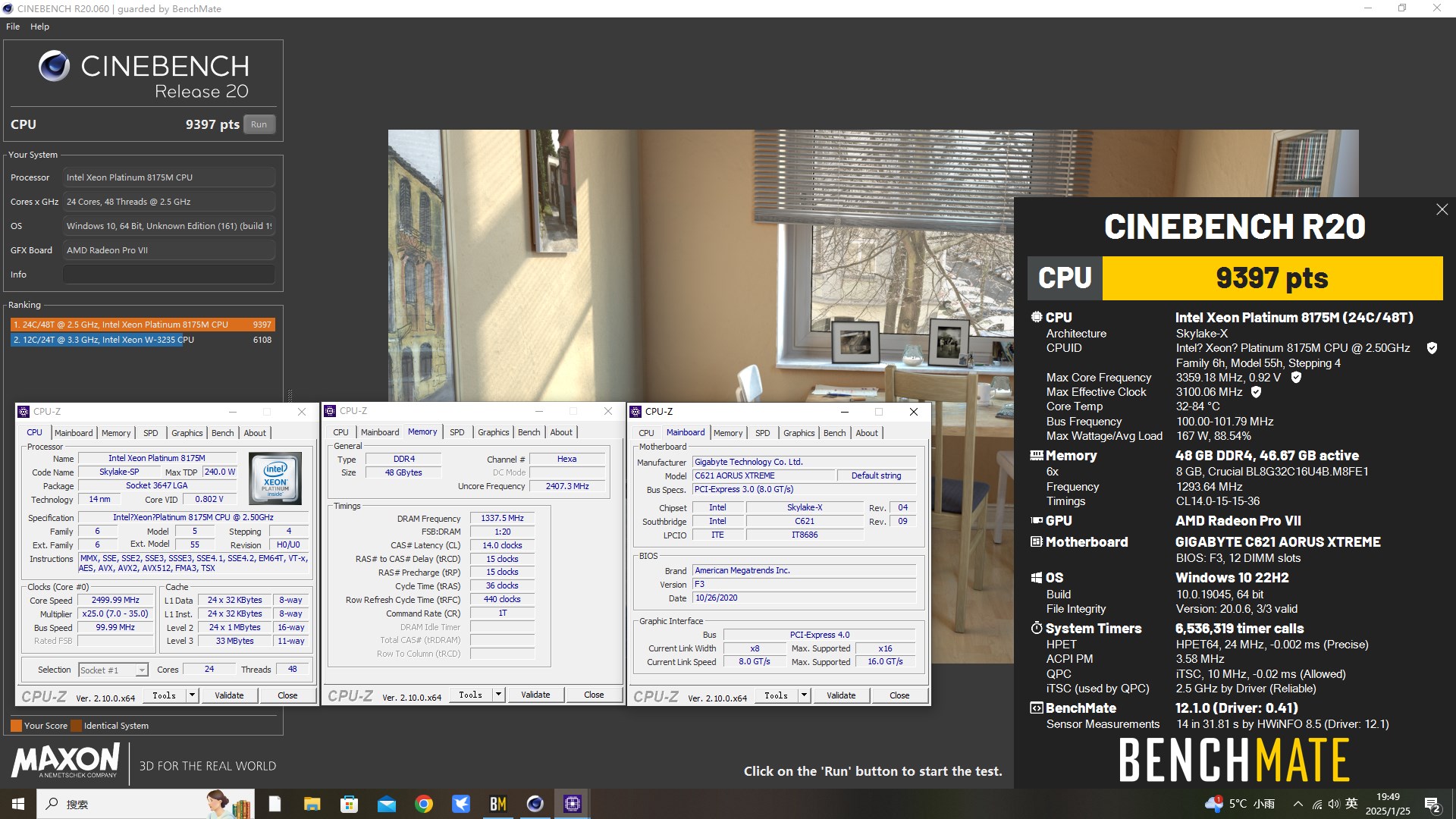This screenshot has height=819, width=1456.
Task: Click the Identical System brown legend swatch
Action: [x=76, y=726]
